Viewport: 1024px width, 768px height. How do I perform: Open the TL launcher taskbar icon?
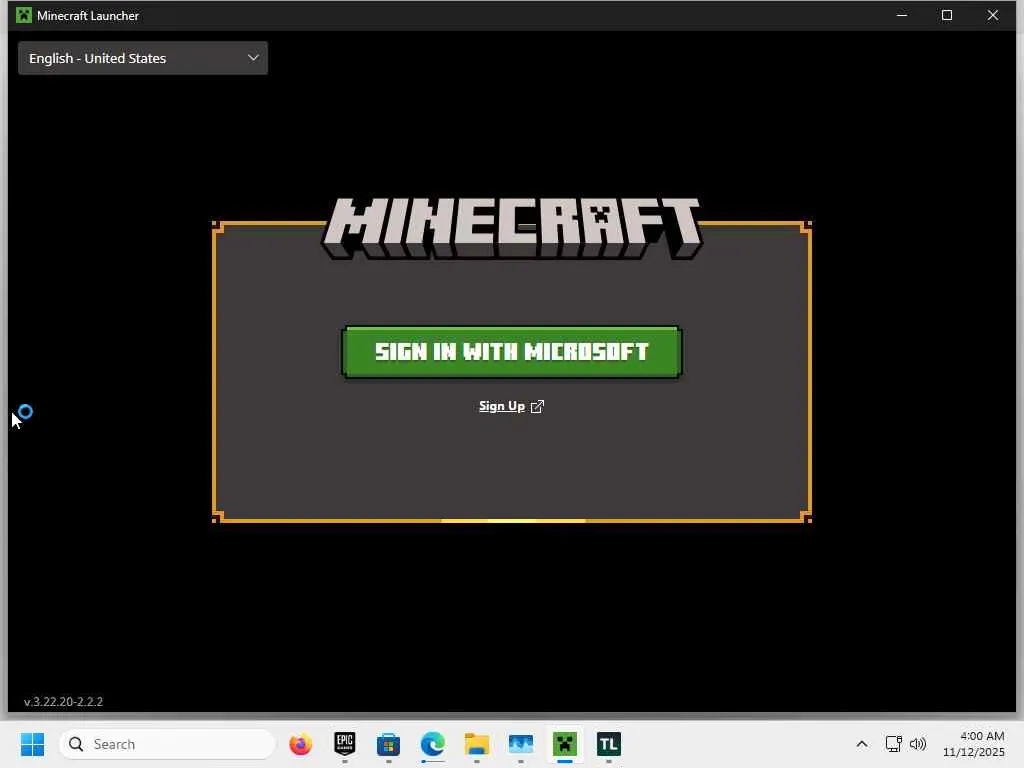(x=609, y=744)
